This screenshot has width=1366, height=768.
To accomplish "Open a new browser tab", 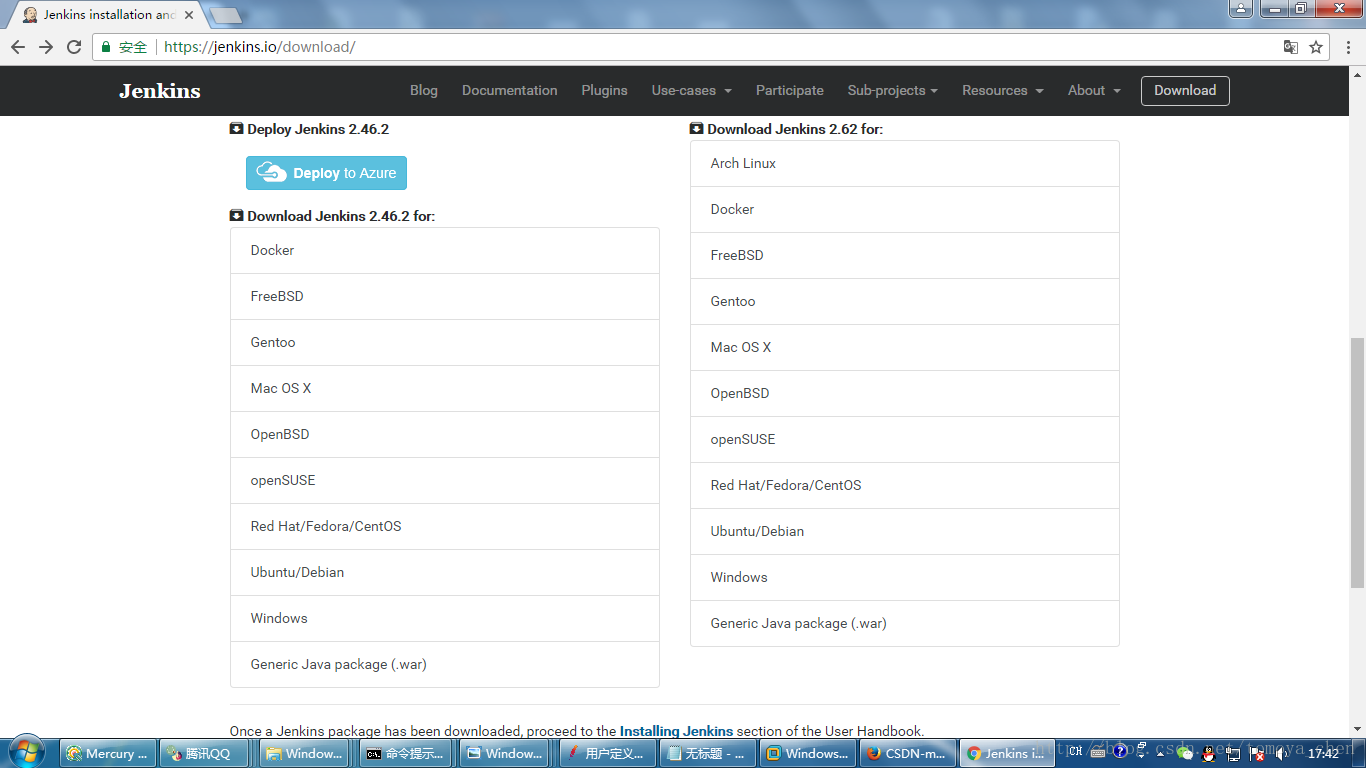I will tap(226, 15).
